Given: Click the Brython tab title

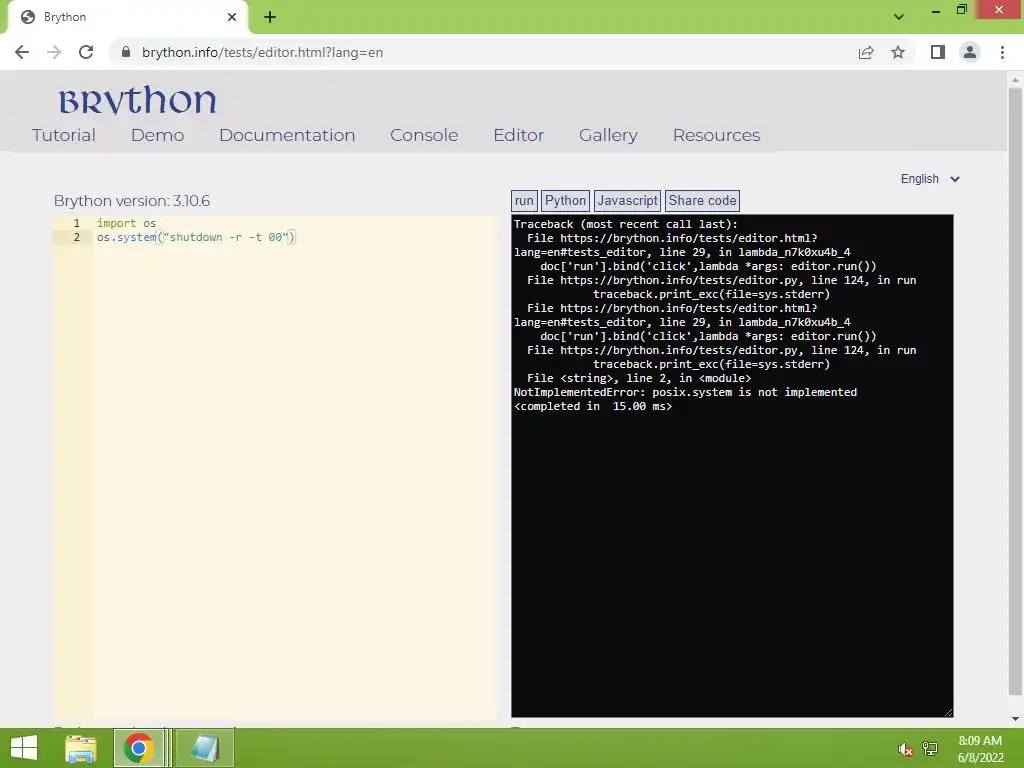Looking at the screenshot, I should (65, 17).
